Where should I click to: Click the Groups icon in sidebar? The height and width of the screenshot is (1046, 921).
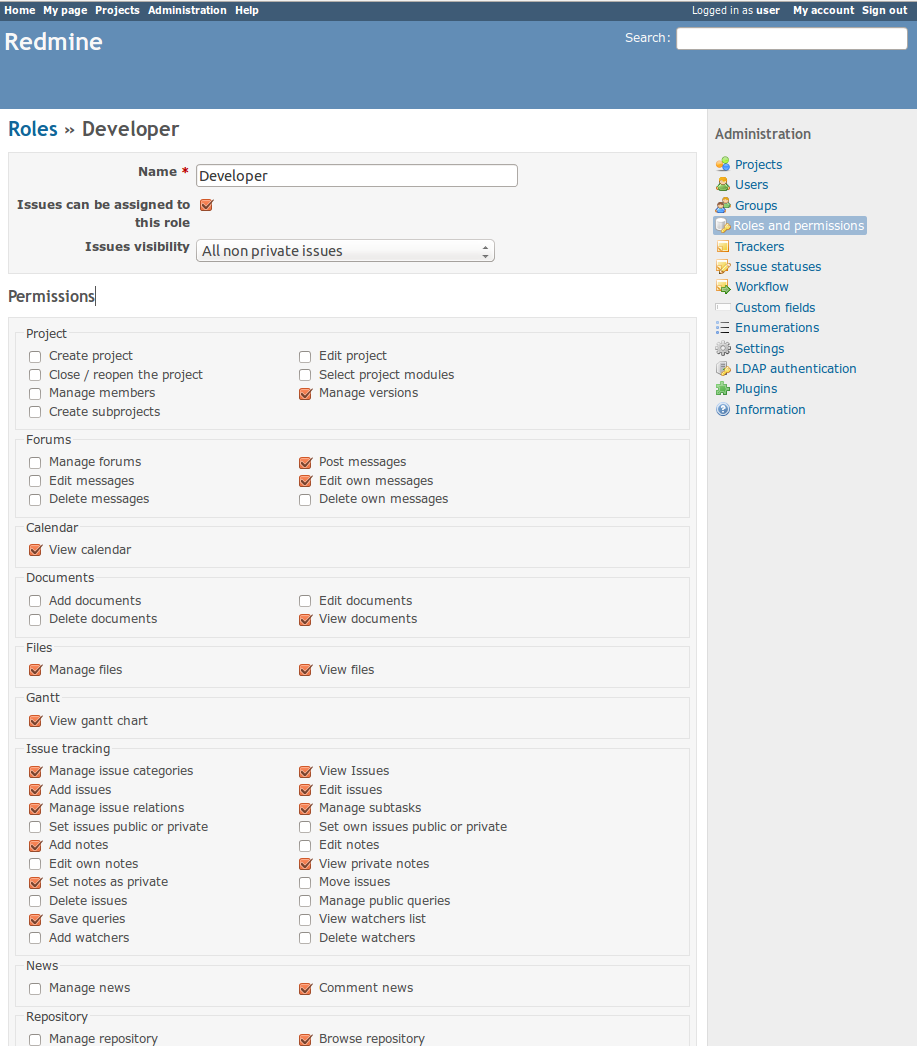[x=723, y=205]
